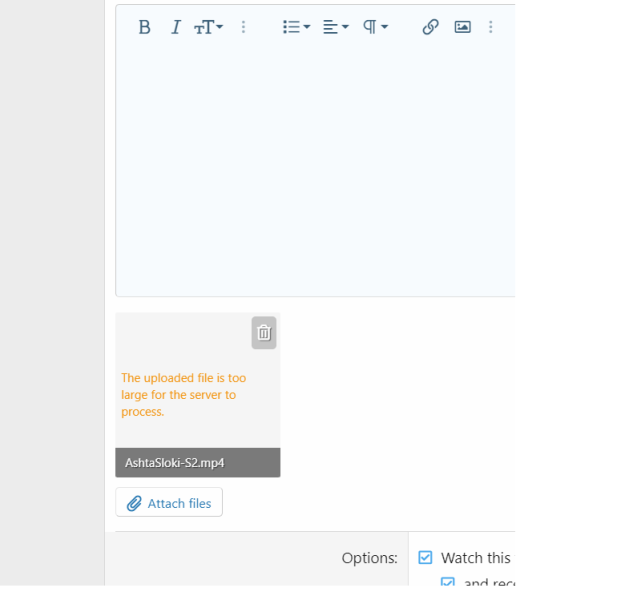Open the text alignment dropdown

pyautogui.click(x=335, y=27)
